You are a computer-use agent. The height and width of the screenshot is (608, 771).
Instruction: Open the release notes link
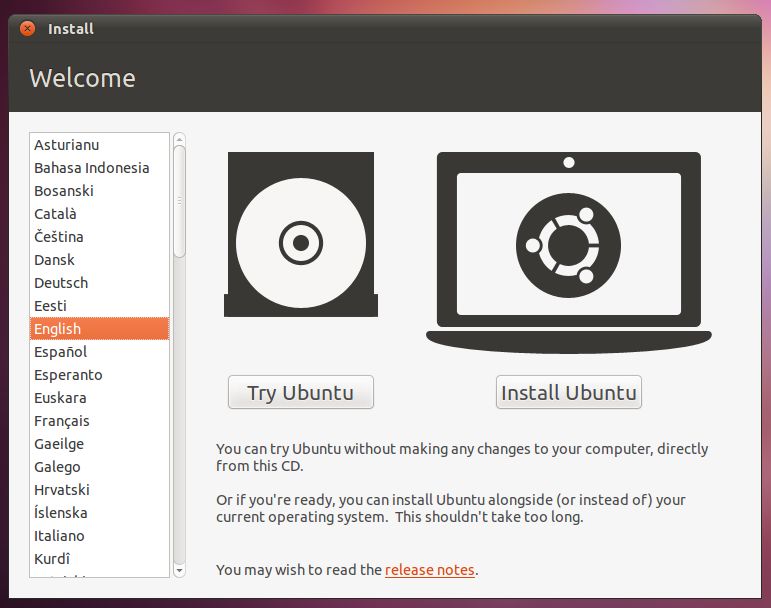430,570
